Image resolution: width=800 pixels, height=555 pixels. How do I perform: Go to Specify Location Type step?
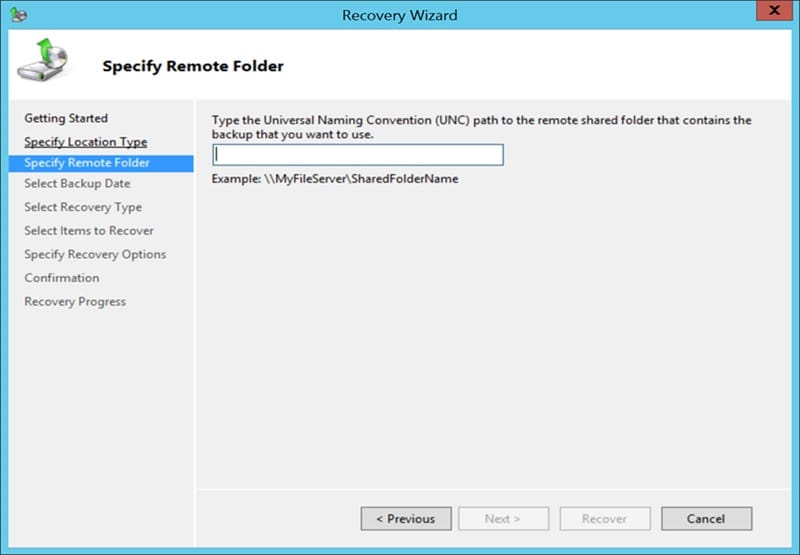click(x=86, y=142)
